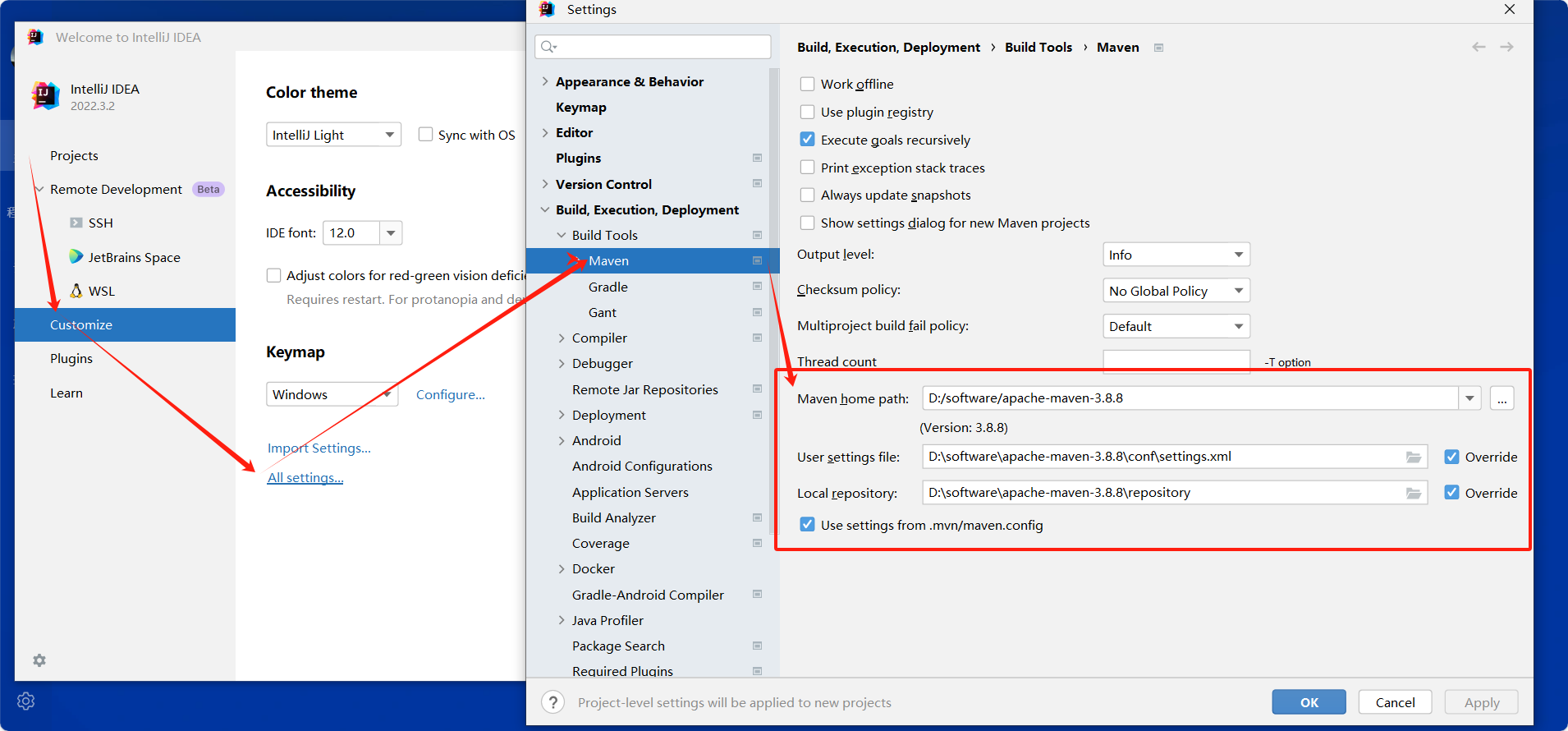Click the IntelliJ IDEA logo in Welcome window
The image size is (1568, 731).
coord(46,96)
